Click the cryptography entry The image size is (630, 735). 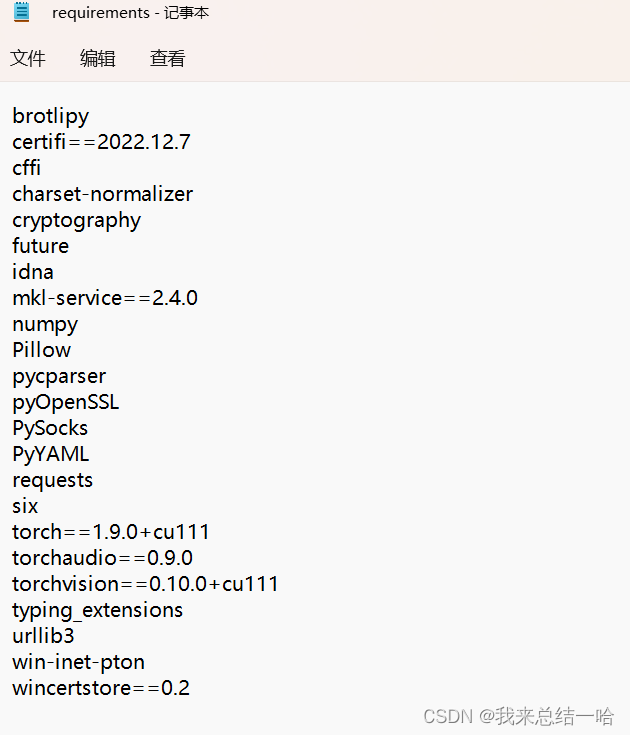coord(76,220)
